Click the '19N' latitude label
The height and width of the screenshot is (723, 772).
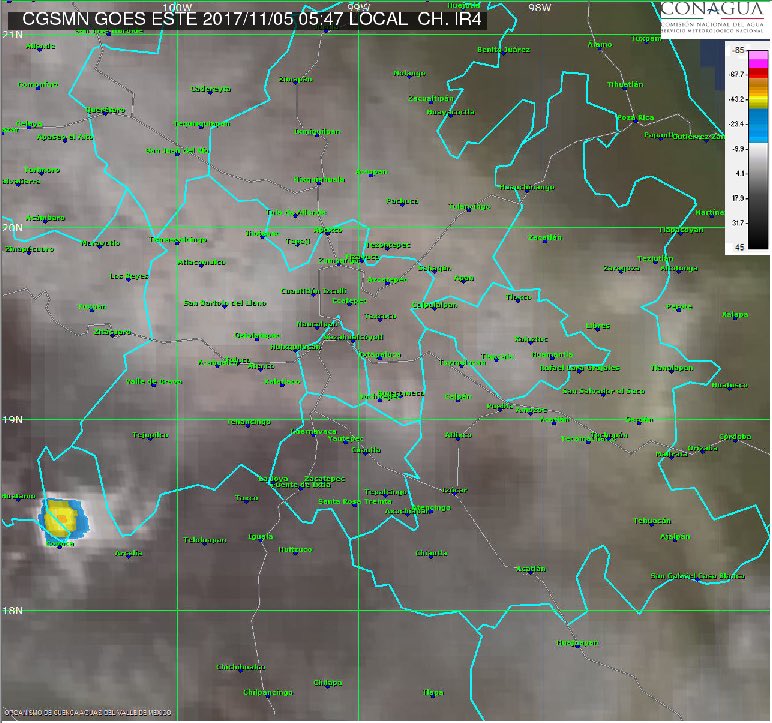click(x=12, y=420)
